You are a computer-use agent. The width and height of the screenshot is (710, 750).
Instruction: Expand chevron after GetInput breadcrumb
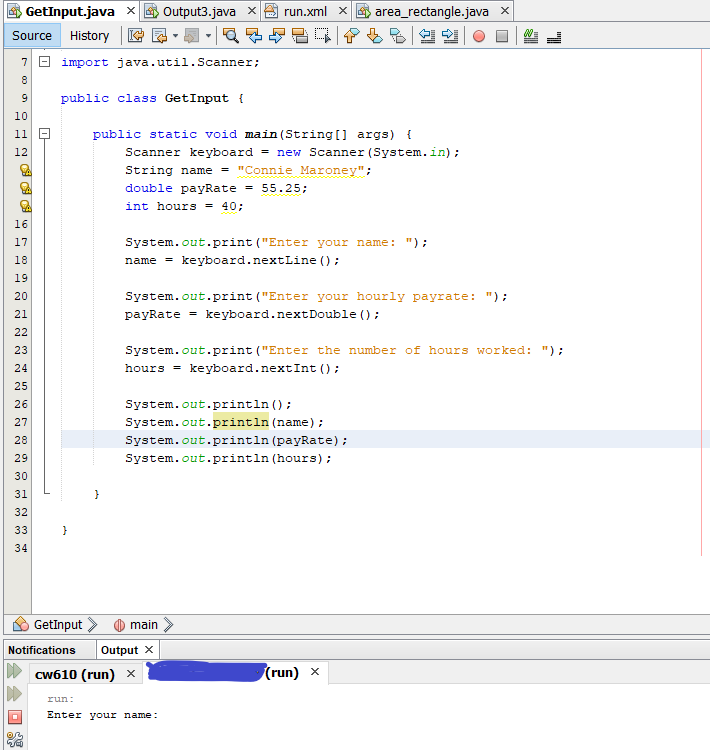93,625
